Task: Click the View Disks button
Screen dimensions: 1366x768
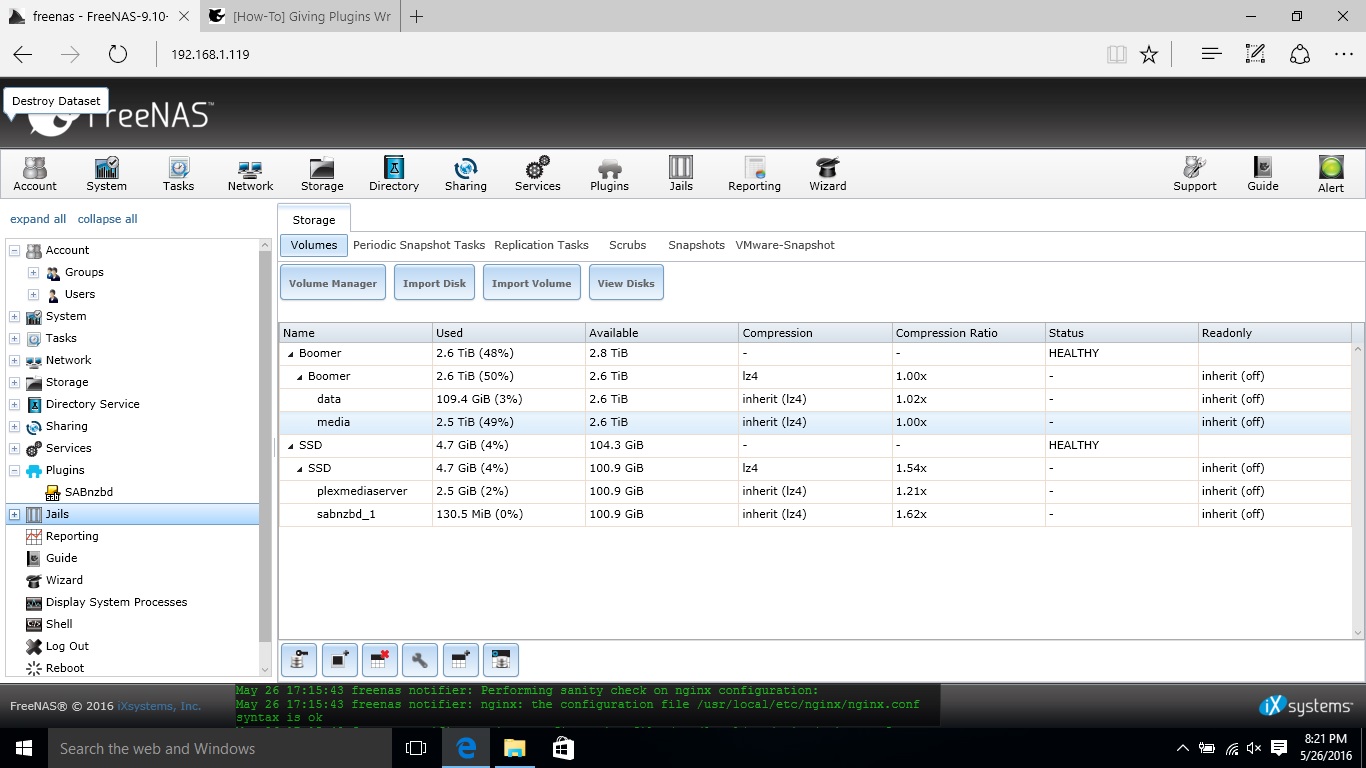Action: pyautogui.click(x=626, y=283)
